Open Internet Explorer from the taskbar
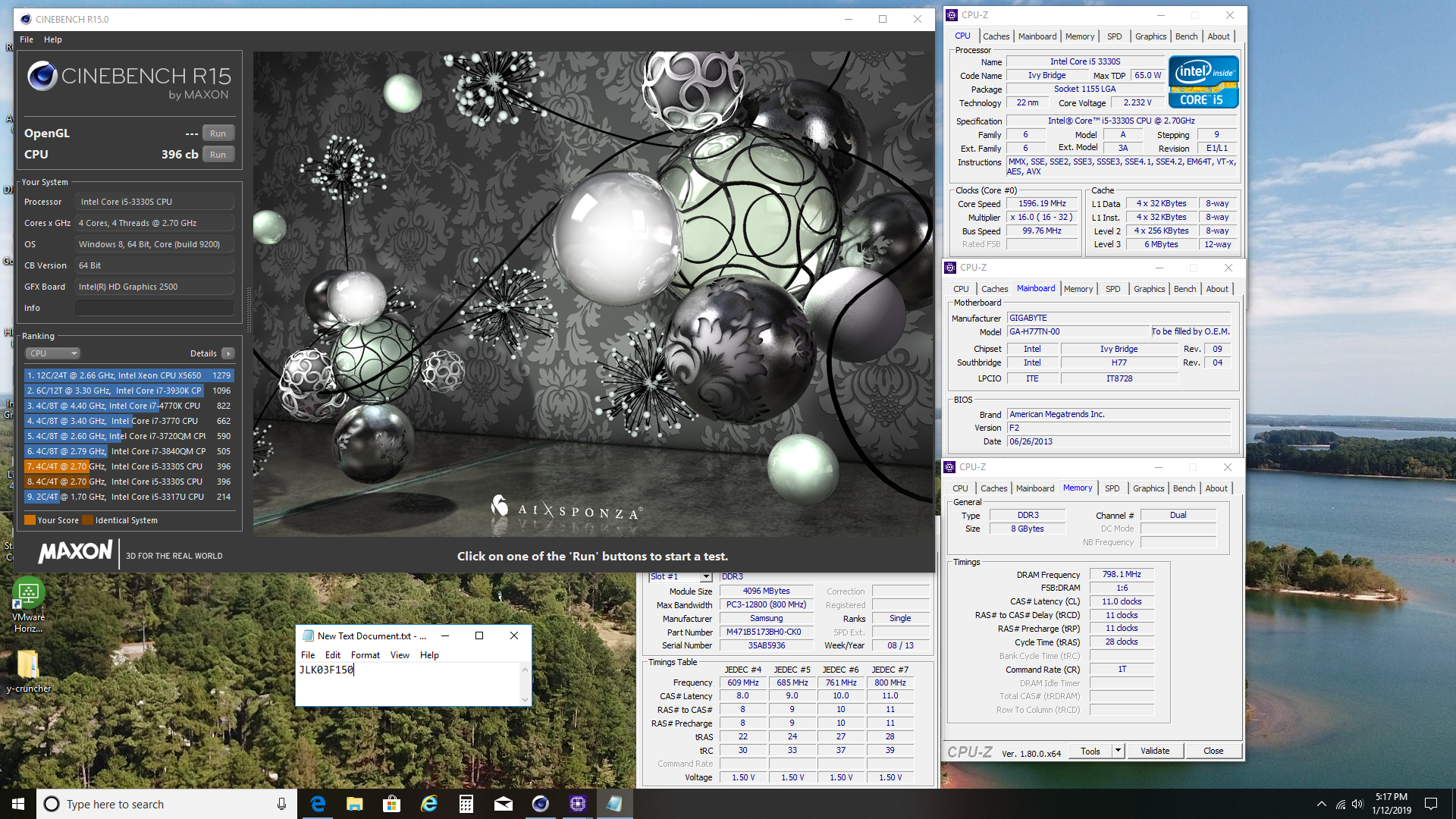This screenshot has width=1456, height=819. [429, 804]
